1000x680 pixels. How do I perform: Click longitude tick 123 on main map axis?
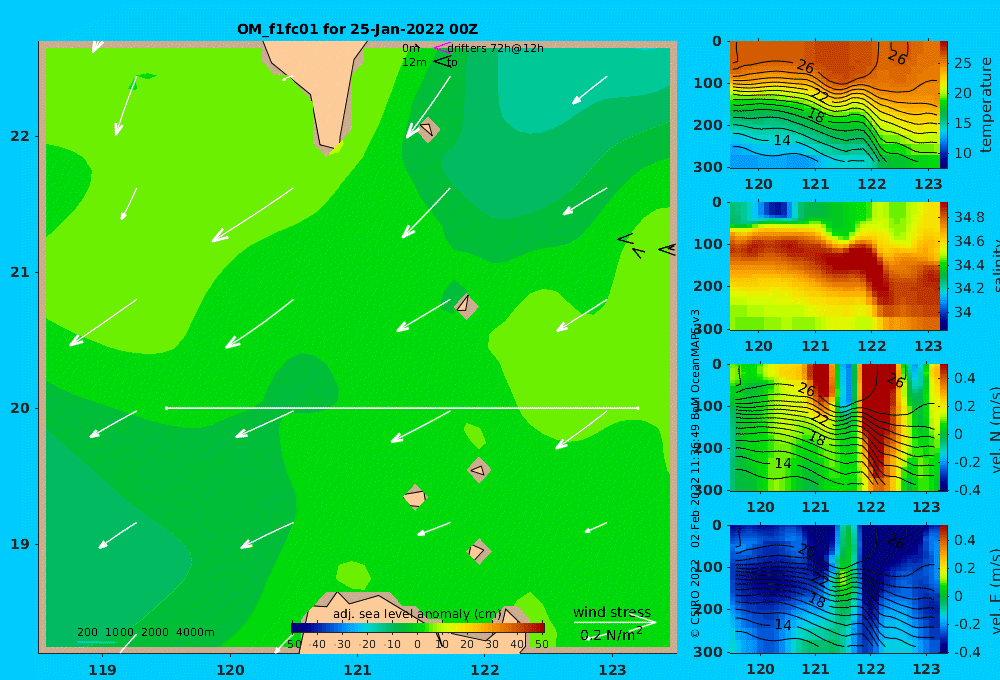pos(612,670)
